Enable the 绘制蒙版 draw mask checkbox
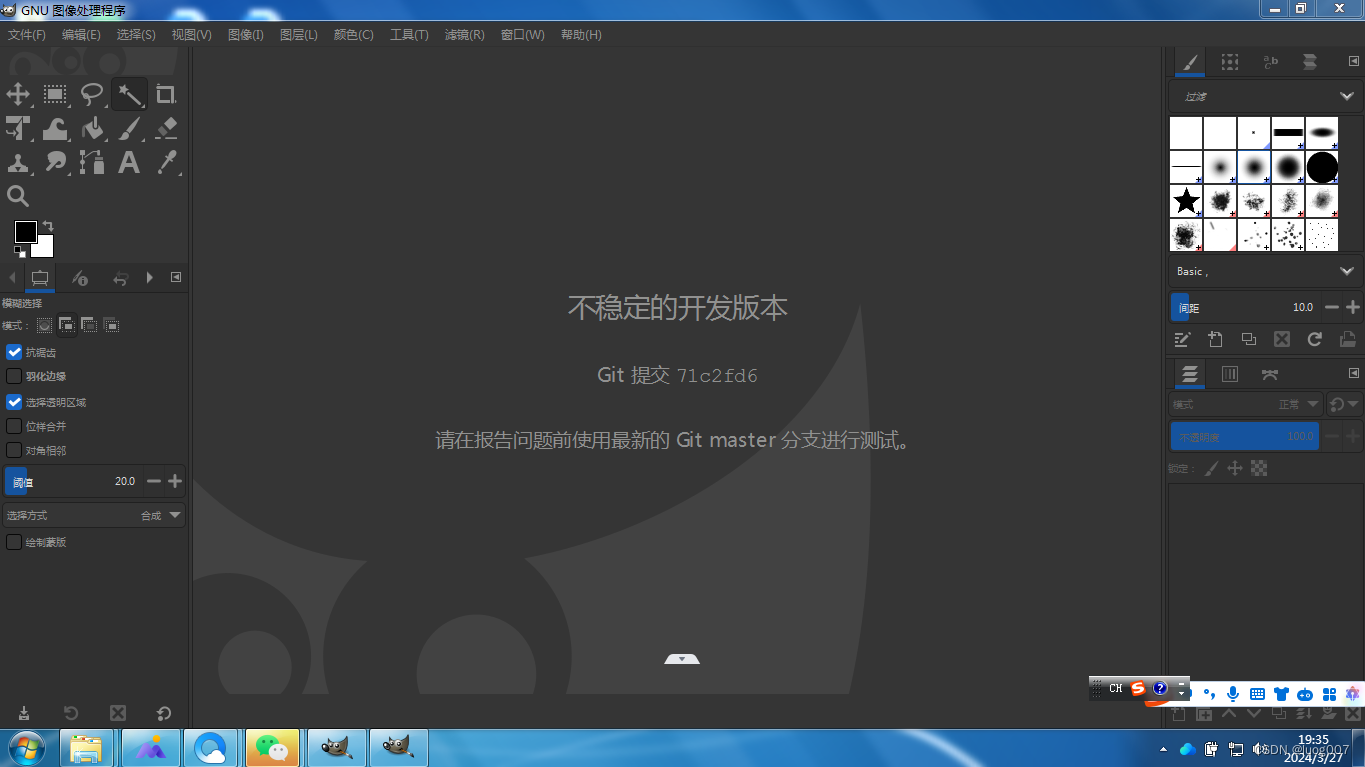Screen dimensions: 1365x767 click(14, 542)
